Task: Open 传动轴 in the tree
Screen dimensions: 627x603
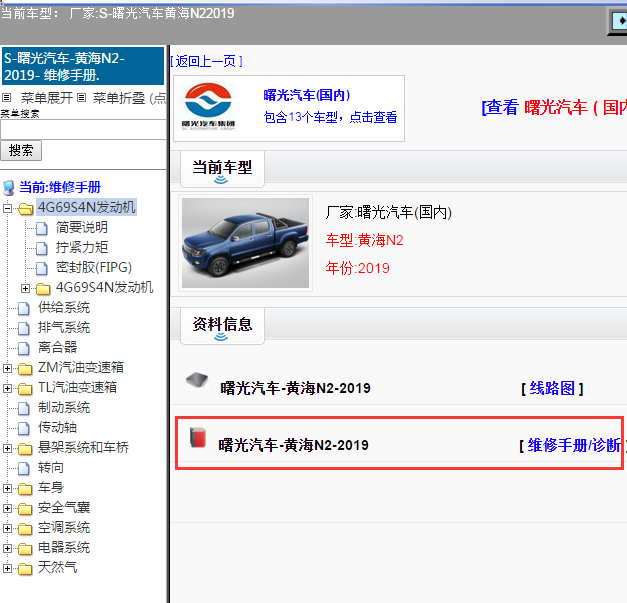Action: point(58,427)
